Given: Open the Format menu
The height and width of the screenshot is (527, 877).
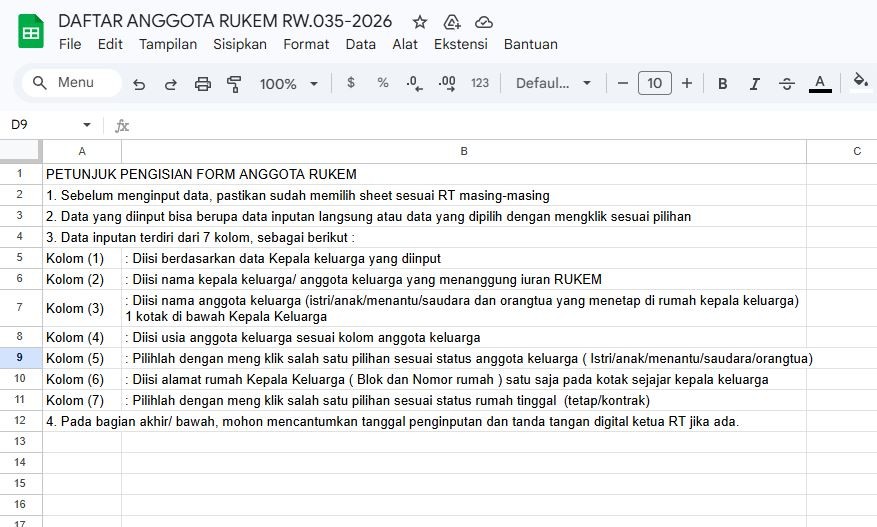Looking at the screenshot, I should (x=306, y=44).
